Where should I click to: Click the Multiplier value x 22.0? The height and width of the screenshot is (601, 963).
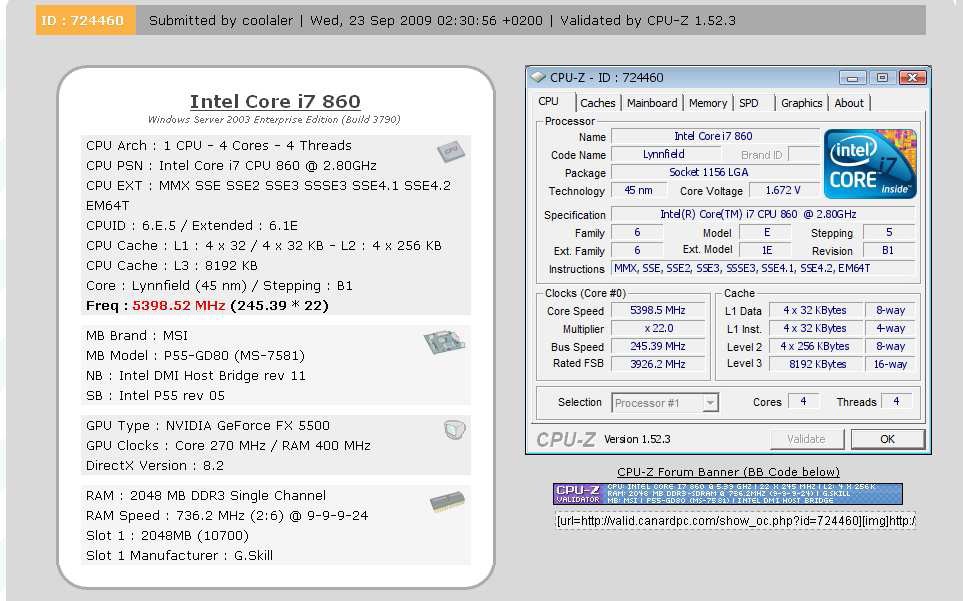tap(658, 328)
